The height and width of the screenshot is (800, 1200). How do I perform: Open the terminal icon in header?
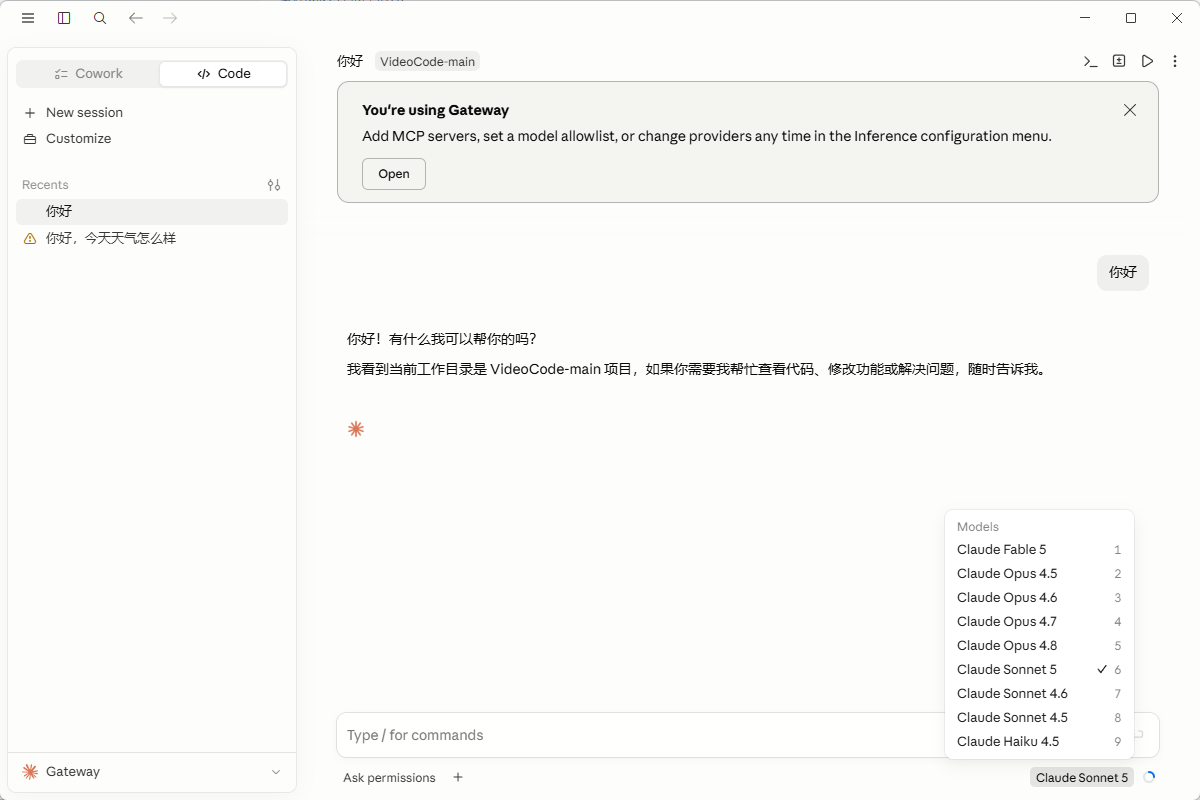[1090, 61]
